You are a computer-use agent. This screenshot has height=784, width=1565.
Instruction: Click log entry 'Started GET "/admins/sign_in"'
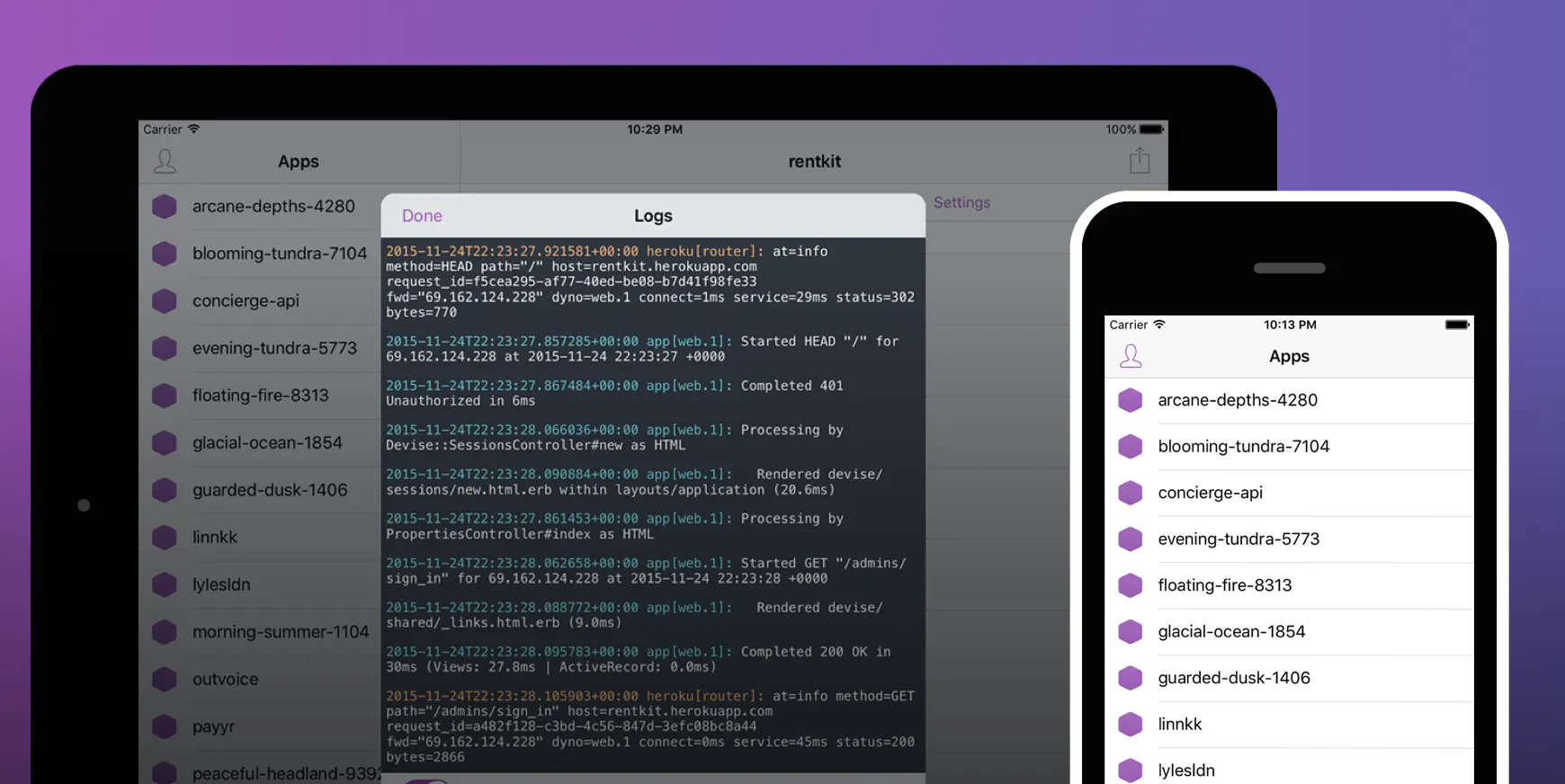[647, 571]
